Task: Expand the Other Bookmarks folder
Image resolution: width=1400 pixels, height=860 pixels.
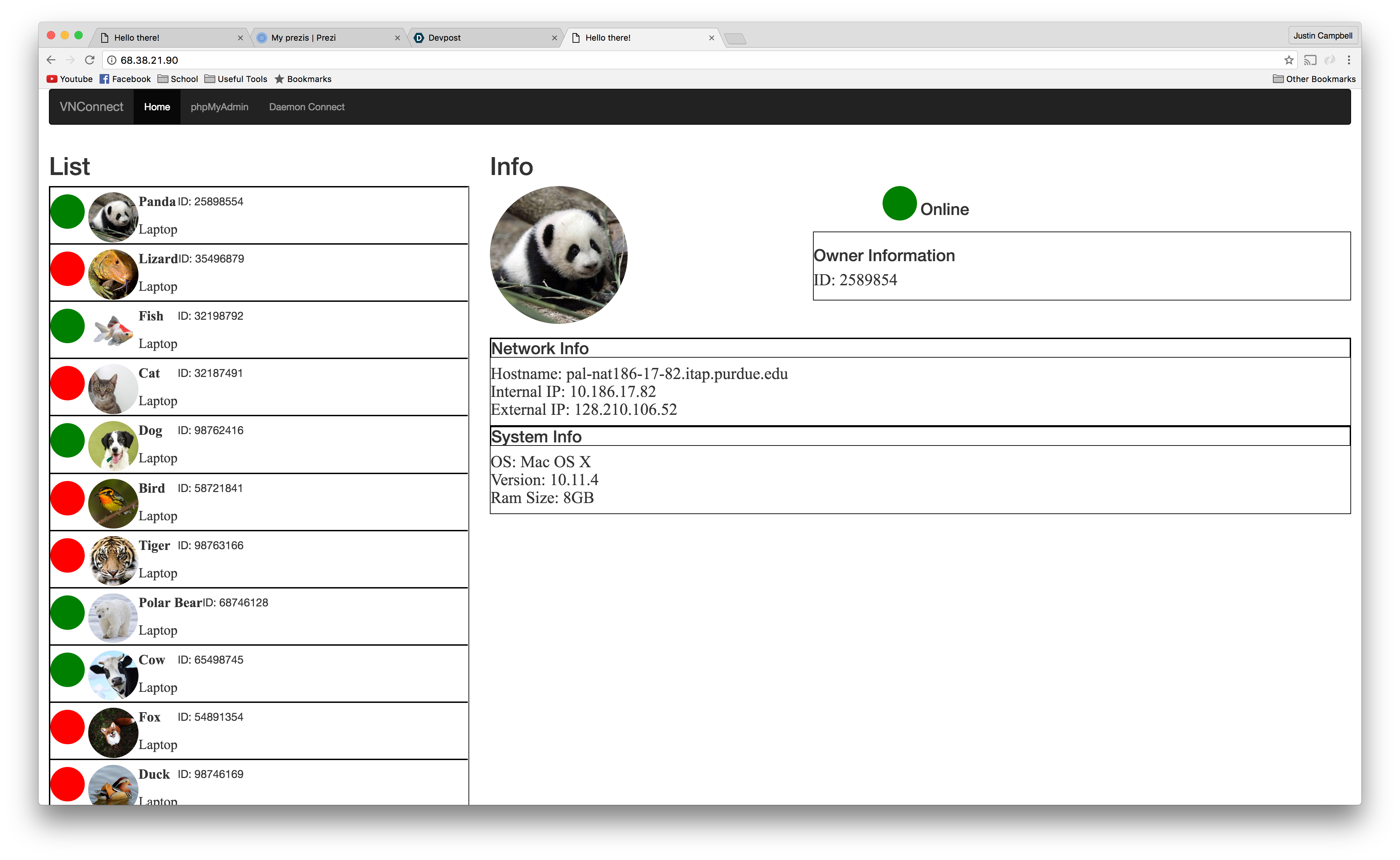Action: (1314, 79)
